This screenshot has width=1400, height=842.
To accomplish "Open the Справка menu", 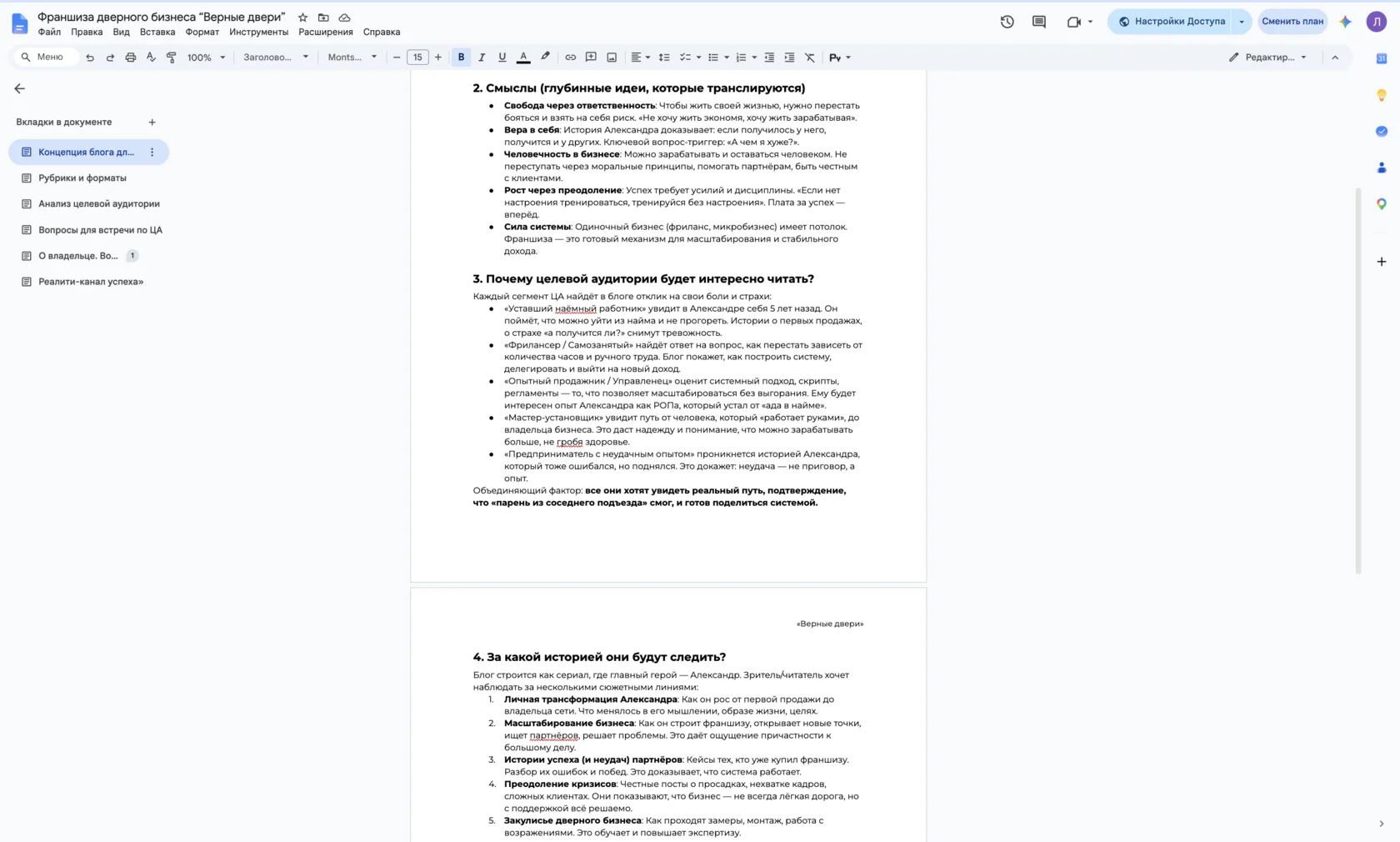I will 382,32.
